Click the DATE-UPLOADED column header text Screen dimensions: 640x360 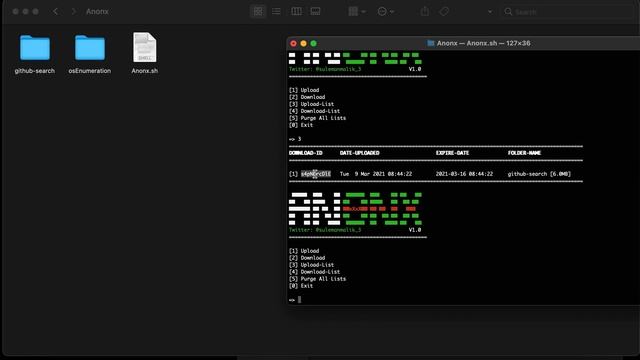[360, 153]
